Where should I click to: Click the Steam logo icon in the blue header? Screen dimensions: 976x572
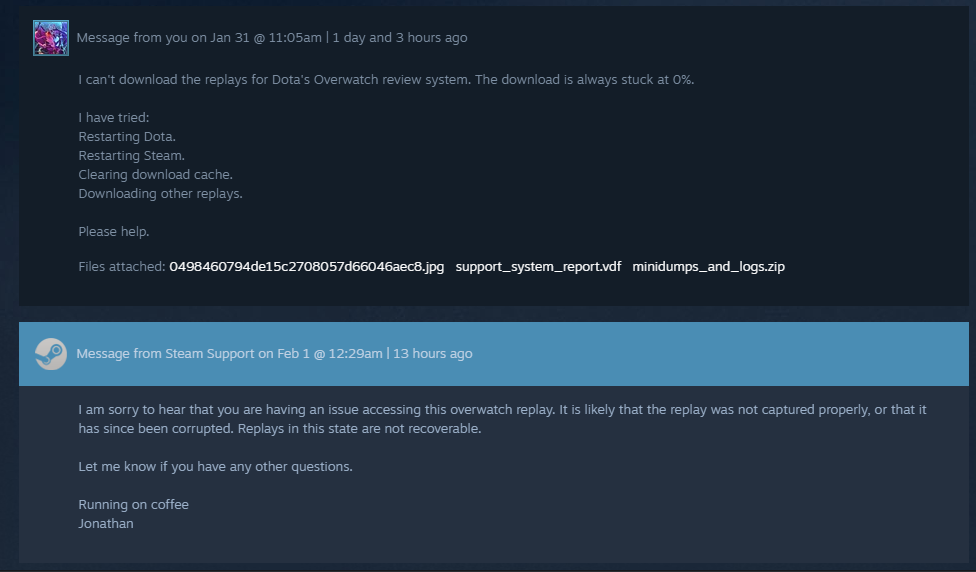point(51,354)
